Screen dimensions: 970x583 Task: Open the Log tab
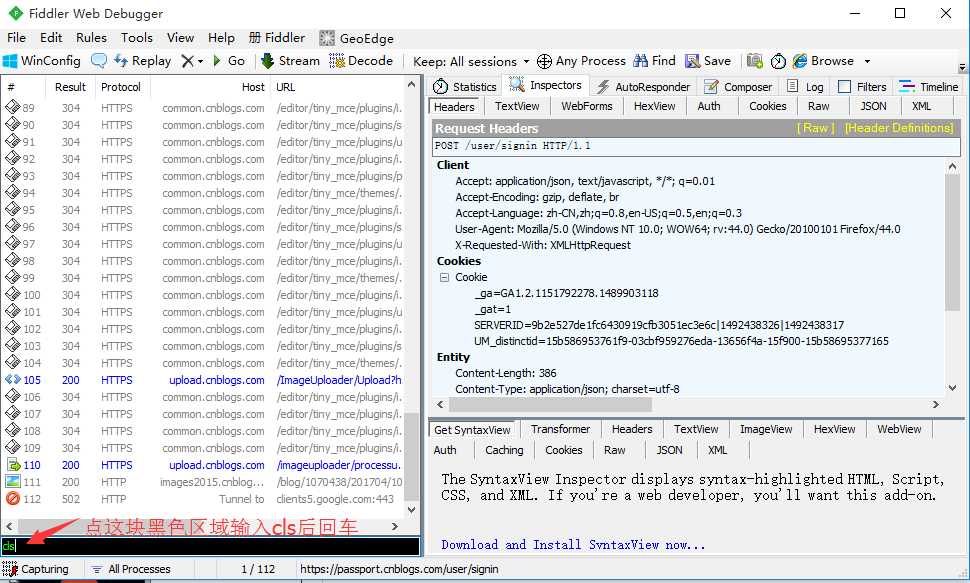click(805, 87)
